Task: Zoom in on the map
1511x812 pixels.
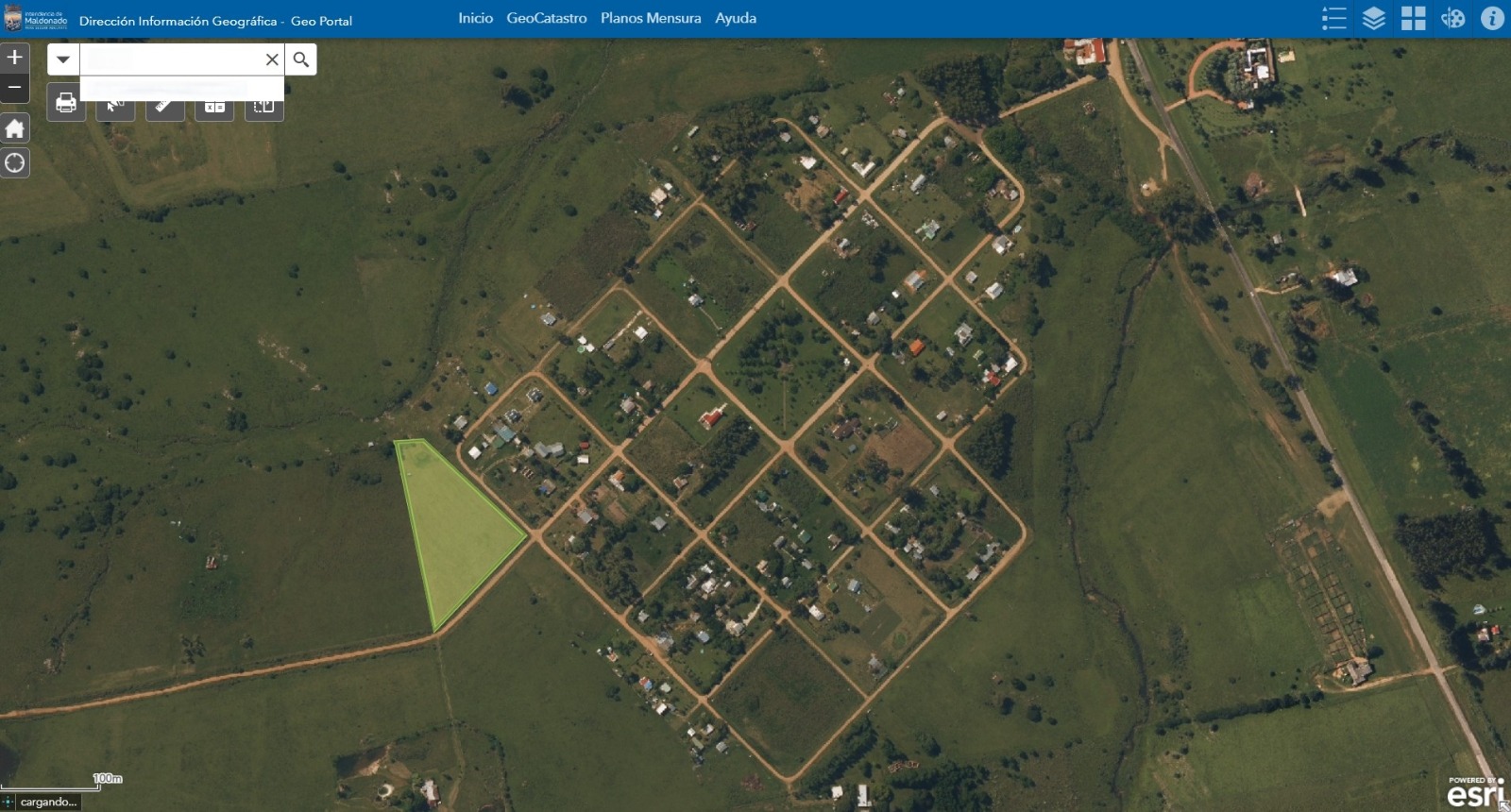Action: 14,58
